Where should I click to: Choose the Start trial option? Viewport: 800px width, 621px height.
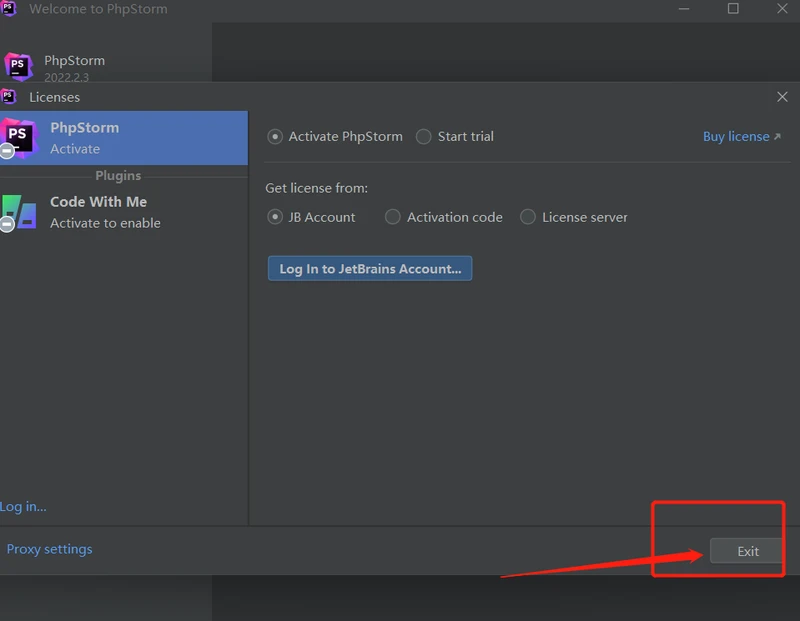pyautogui.click(x=424, y=137)
